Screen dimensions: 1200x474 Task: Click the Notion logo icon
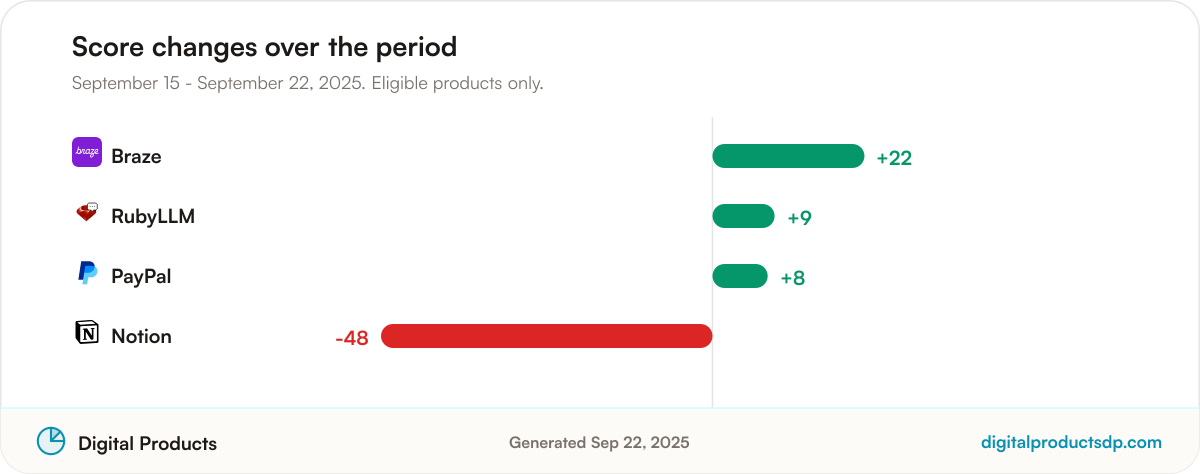point(87,332)
